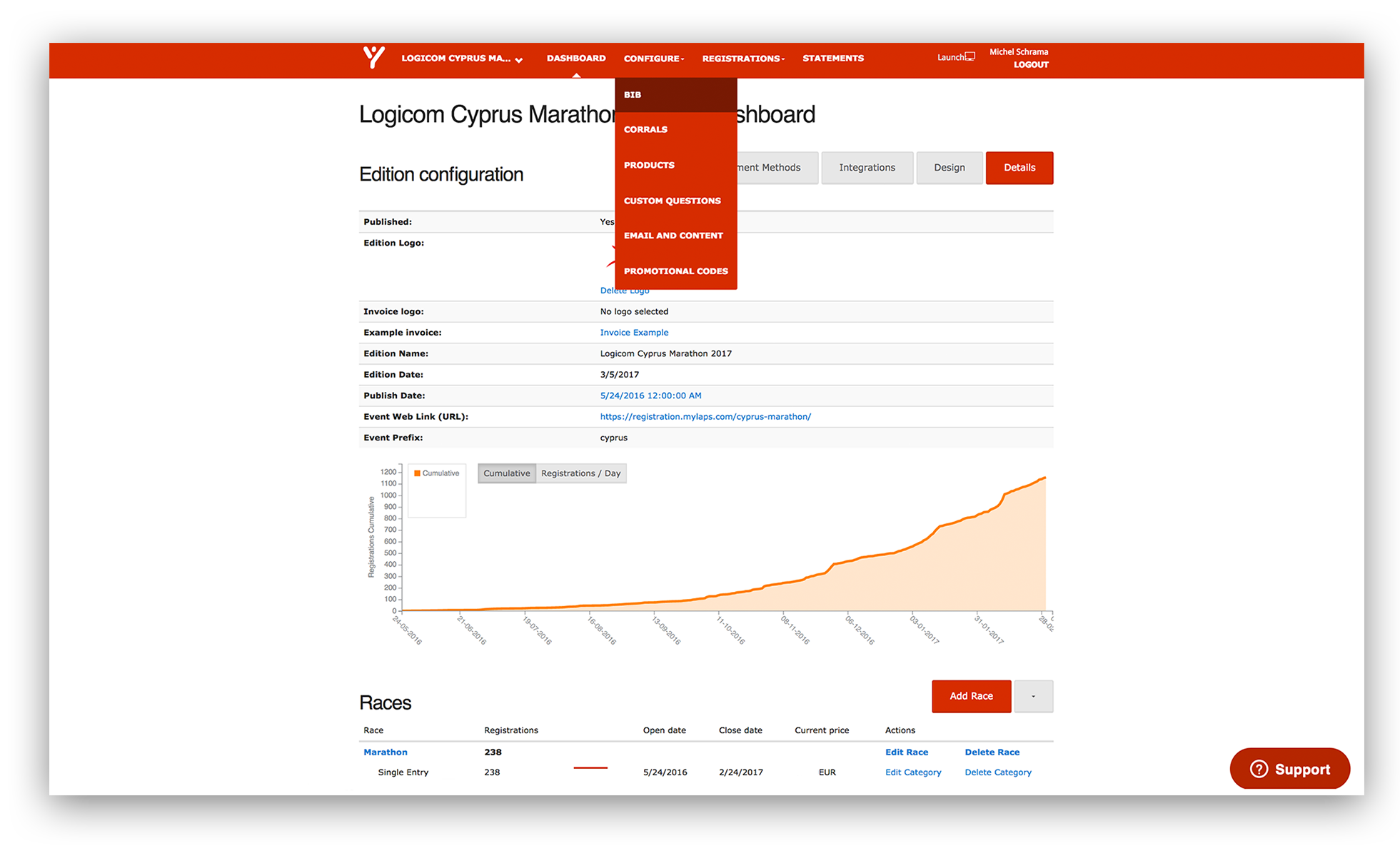Image resolution: width=1400 pixels, height=846 pixels.
Task: Switch to the Integrations tab
Action: (867, 168)
